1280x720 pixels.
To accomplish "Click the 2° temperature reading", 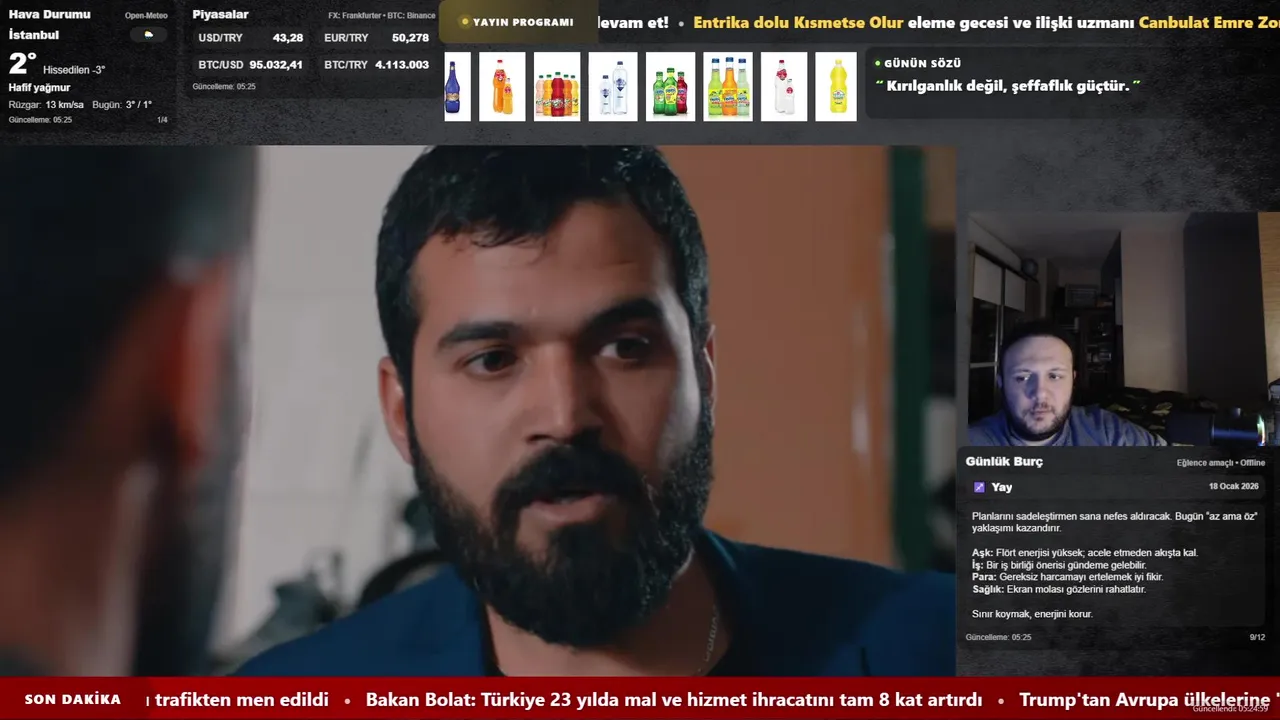I will point(22,64).
